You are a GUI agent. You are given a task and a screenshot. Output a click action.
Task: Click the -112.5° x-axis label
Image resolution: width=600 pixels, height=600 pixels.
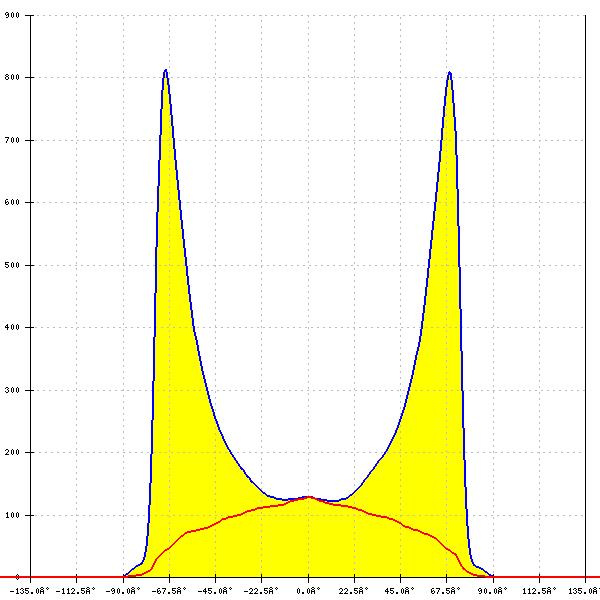[77, 590]
